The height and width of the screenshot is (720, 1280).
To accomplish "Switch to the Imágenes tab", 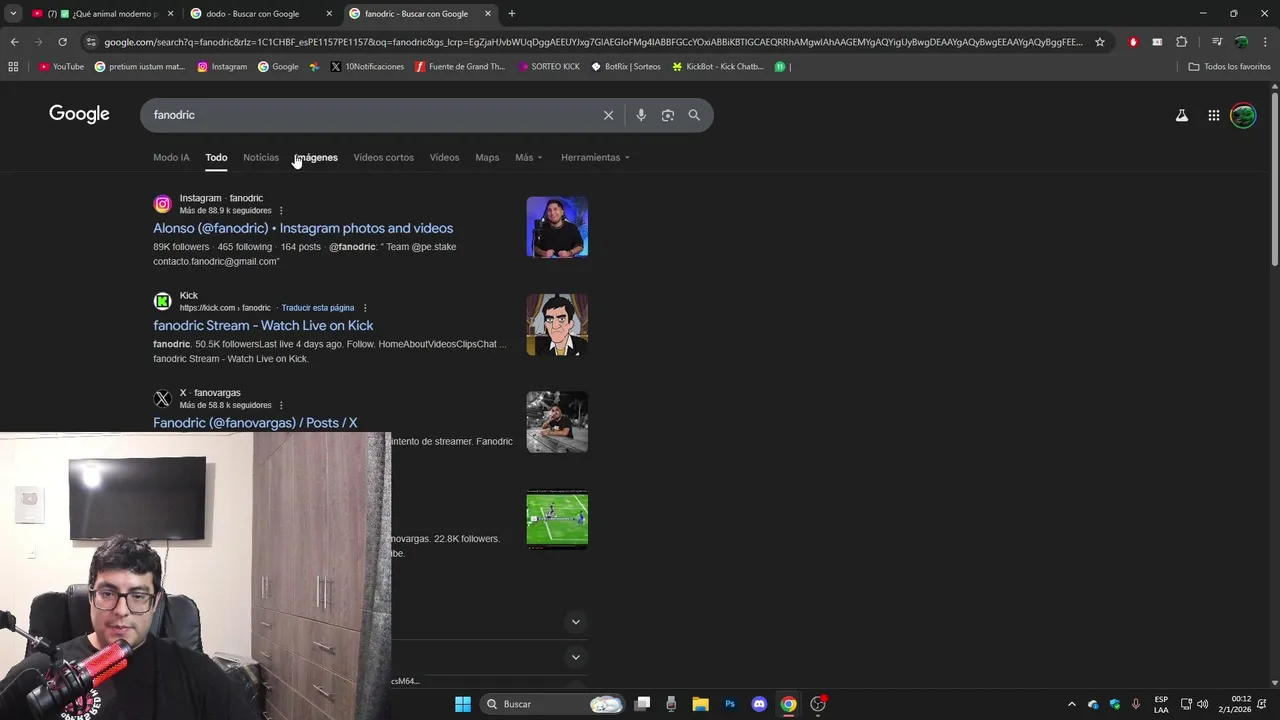I will pos(316,157).
